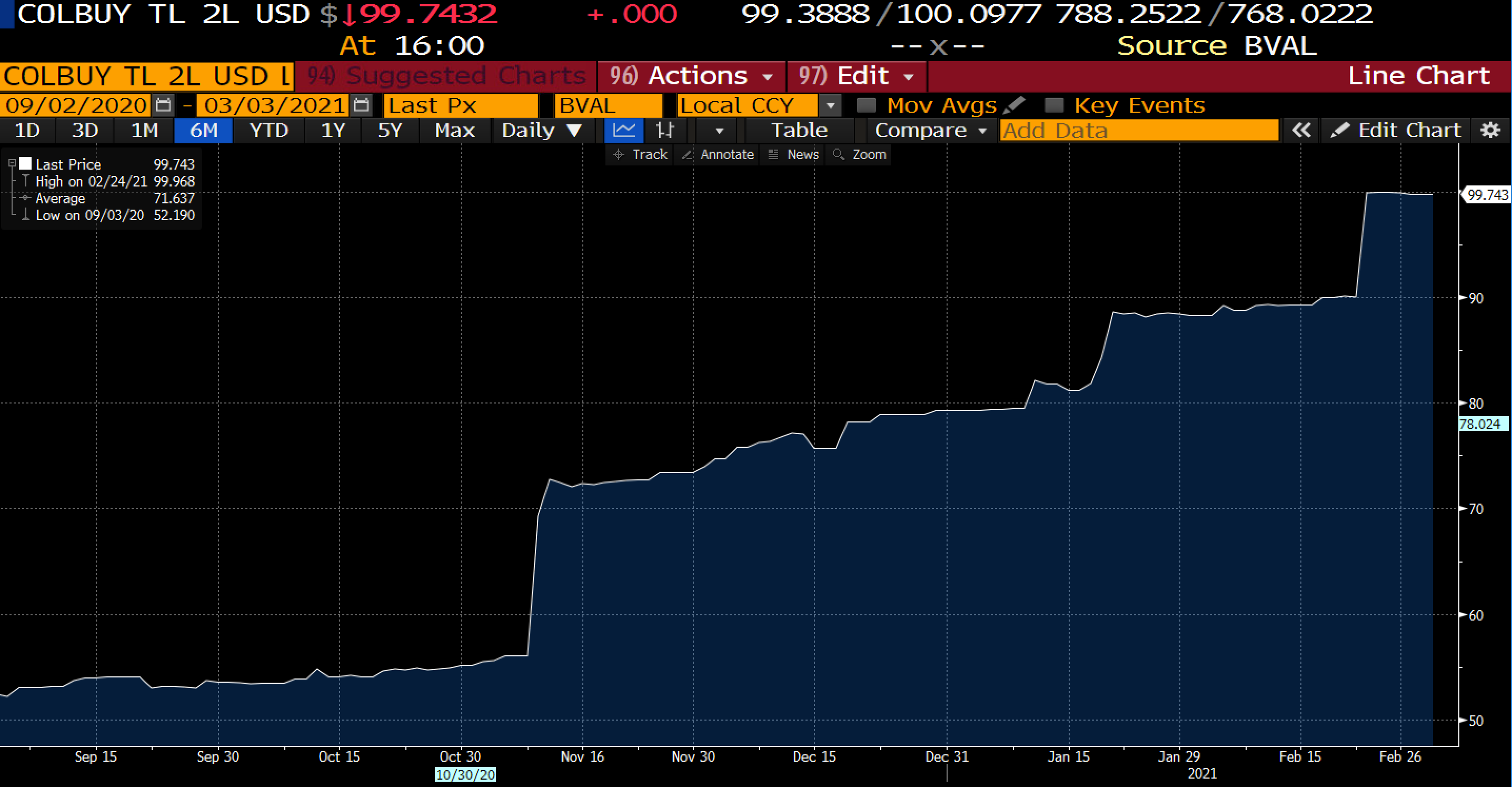The height and width of the screenshot is (787, 1512).
Task: Open the News overlay tool
Action: [793, 154]
